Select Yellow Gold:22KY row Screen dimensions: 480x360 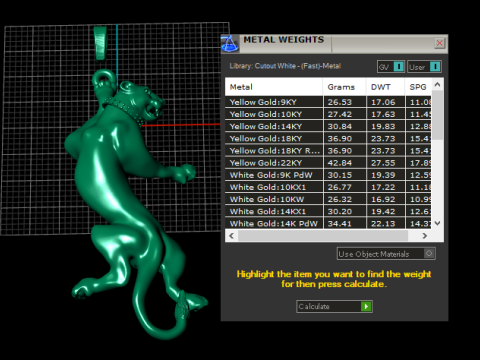coord(328,163)
